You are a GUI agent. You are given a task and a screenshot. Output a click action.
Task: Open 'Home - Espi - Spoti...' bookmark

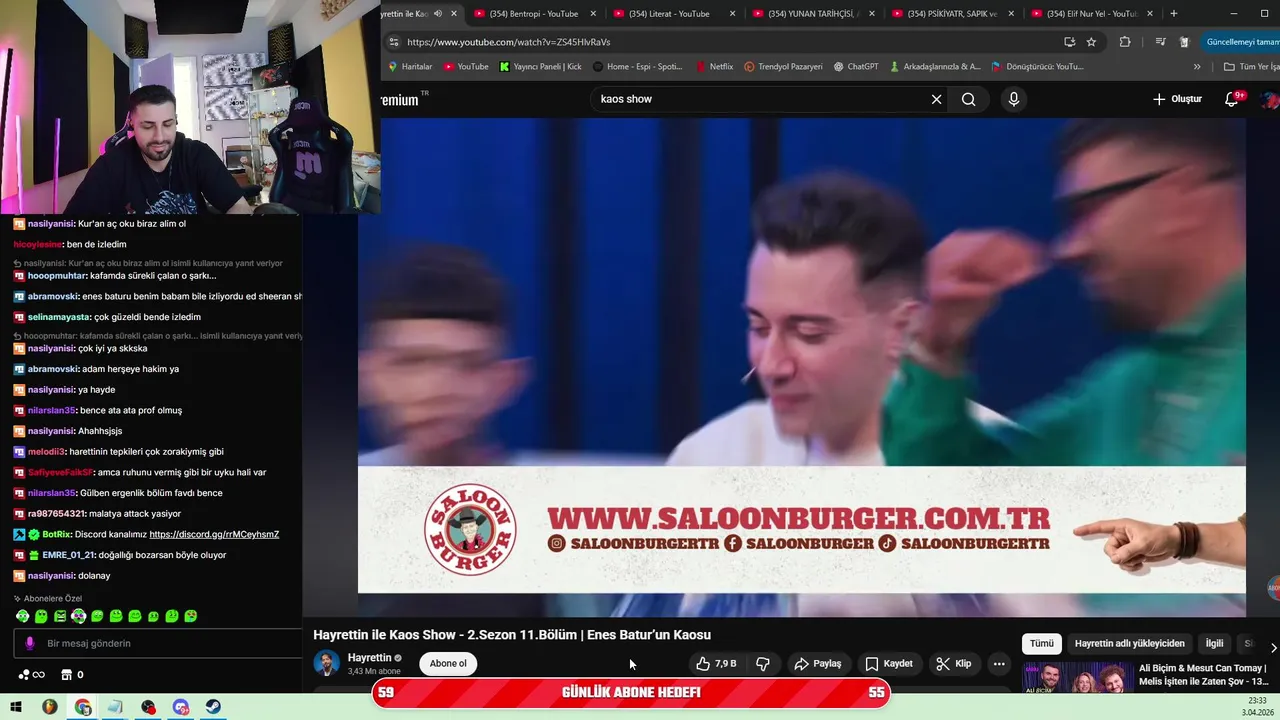638,67
